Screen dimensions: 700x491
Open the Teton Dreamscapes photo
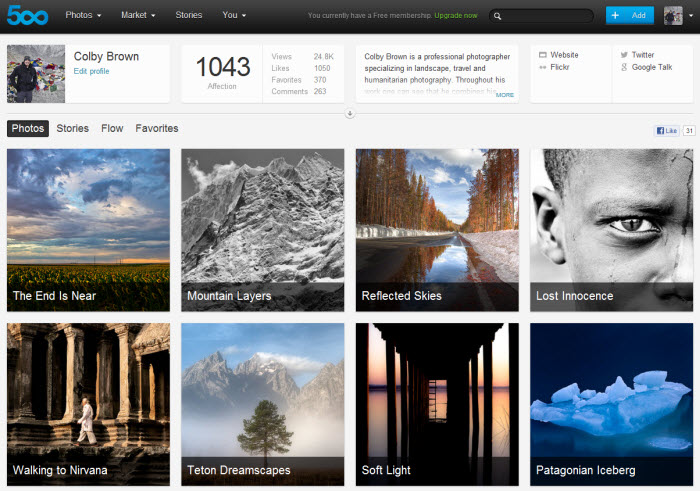pos(262,404)
